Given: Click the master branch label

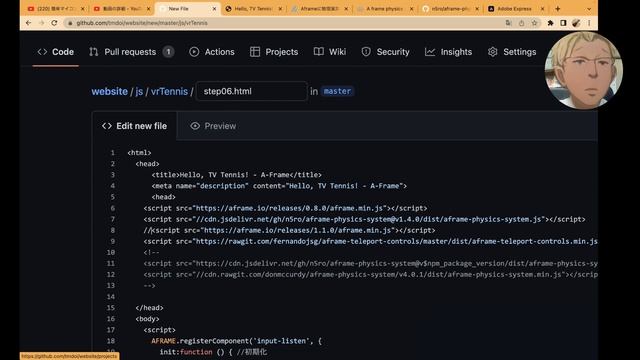Looking at the screenshot, I should click(337, 91).
